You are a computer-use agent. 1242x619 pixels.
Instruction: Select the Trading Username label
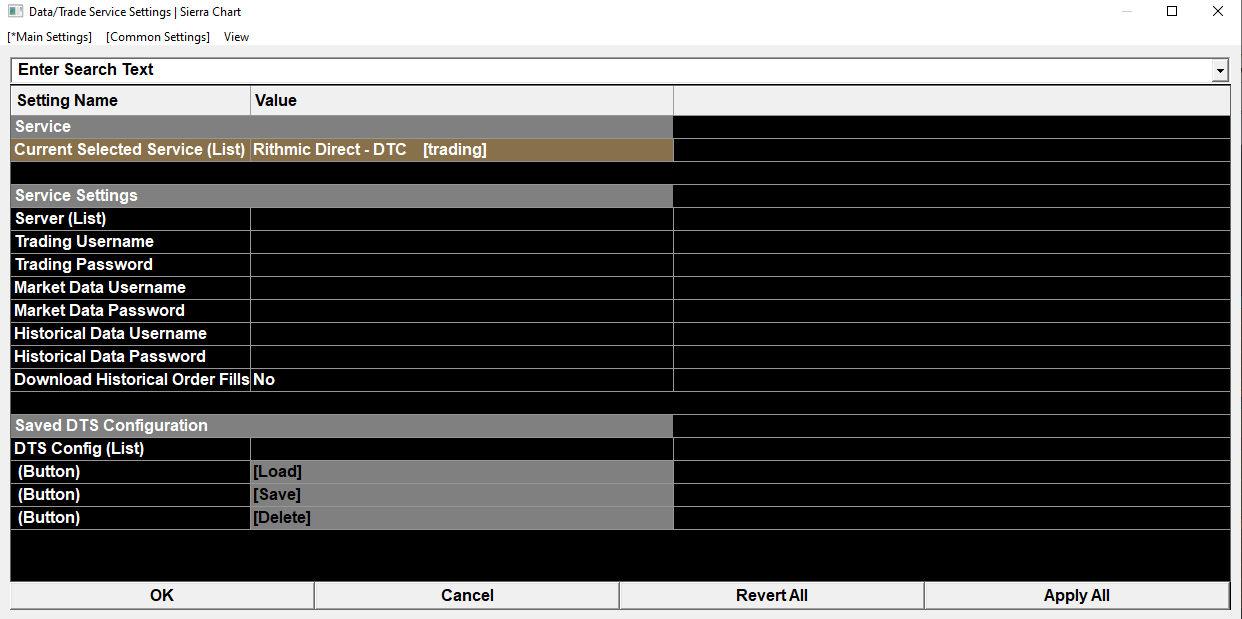point(130,242)
